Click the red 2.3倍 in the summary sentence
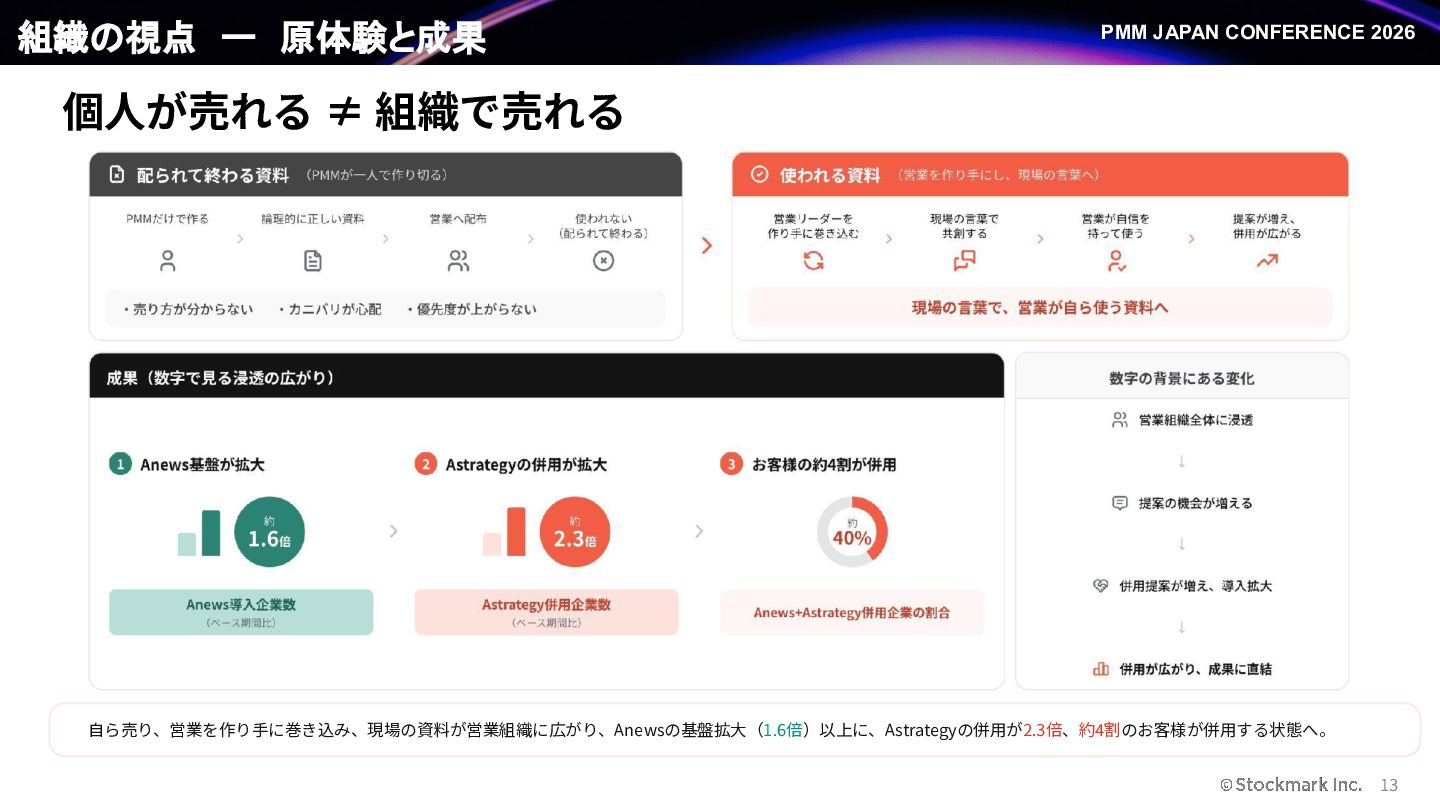Image resolution: width=1440 pixels, height=810 pixels. click(x=1042, y=730)
